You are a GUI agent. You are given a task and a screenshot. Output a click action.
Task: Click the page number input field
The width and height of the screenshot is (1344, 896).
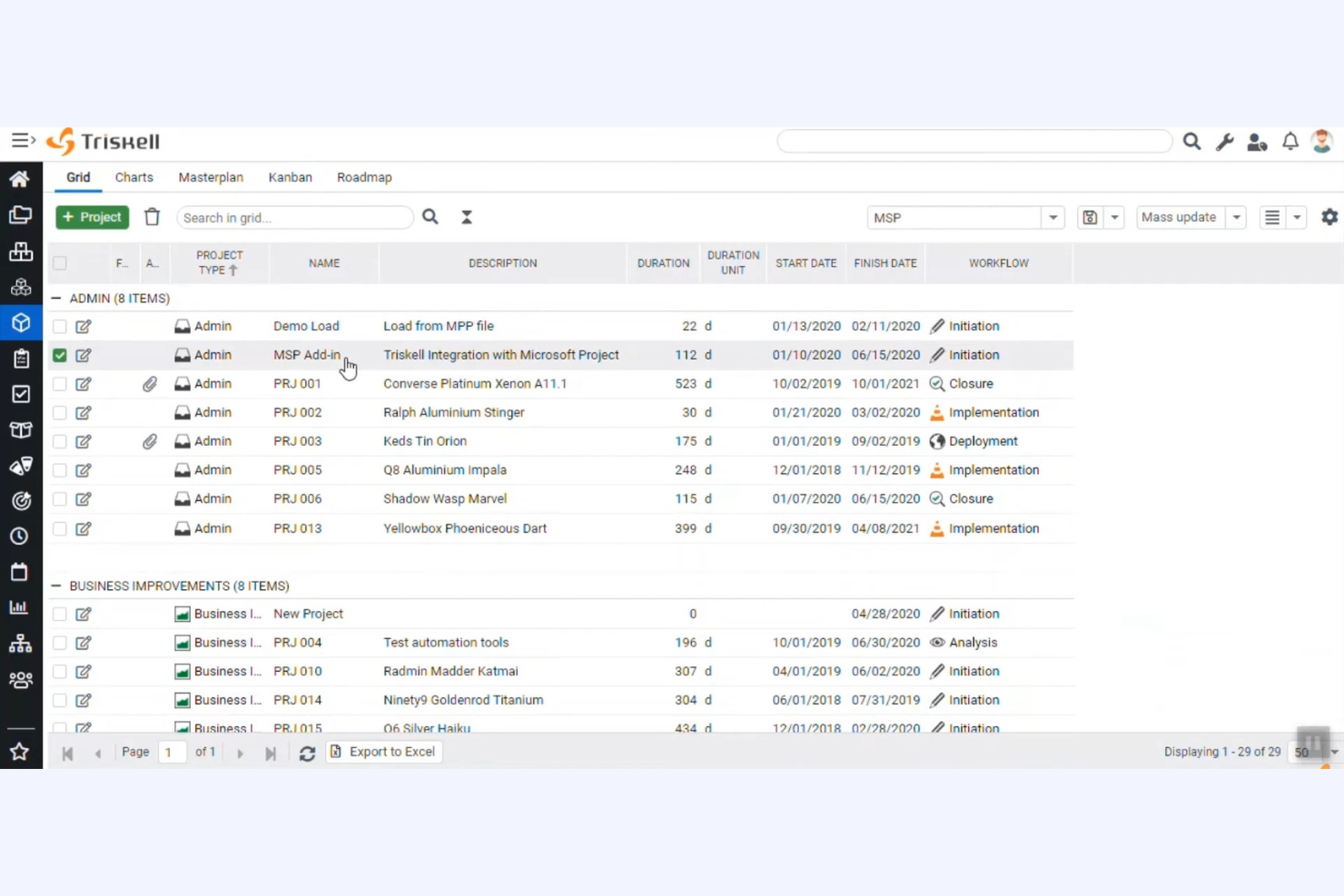point(172,752)
